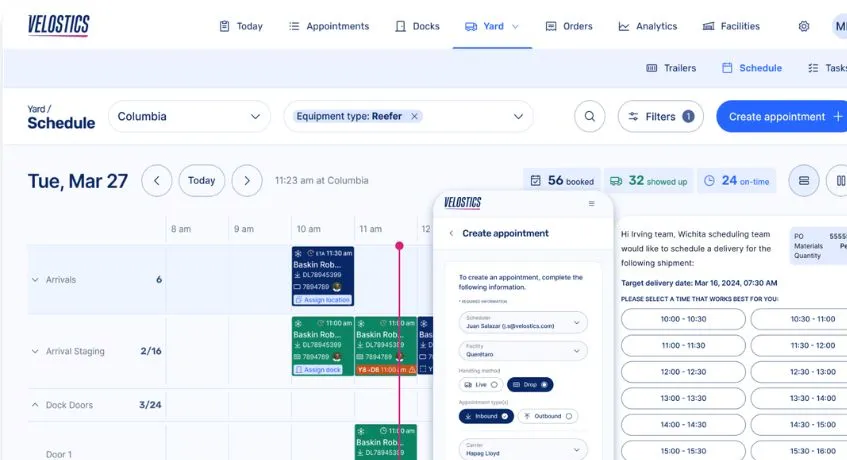Open the Trailers sub-tab
Viewport: 847px width, 460px height.
click(x=671, y=68)
